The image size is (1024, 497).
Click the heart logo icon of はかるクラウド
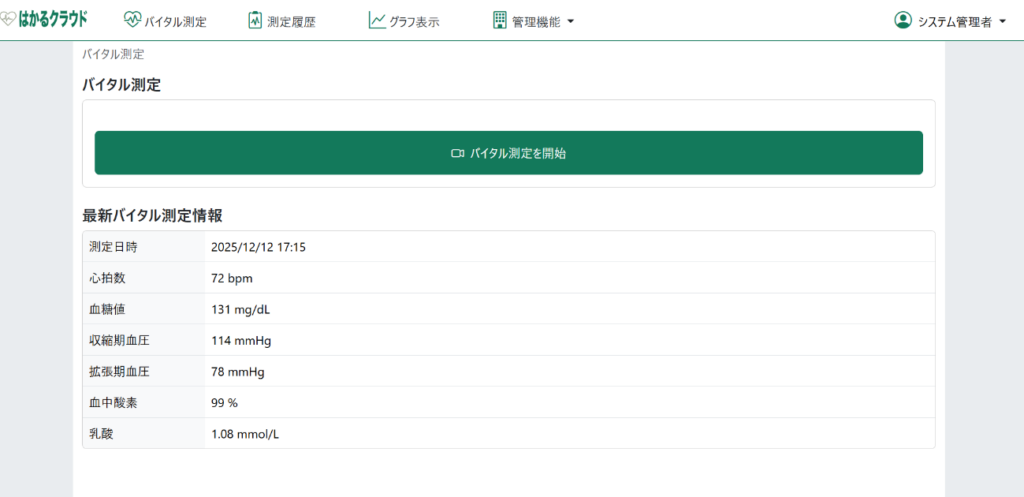[x=9, y=18]
